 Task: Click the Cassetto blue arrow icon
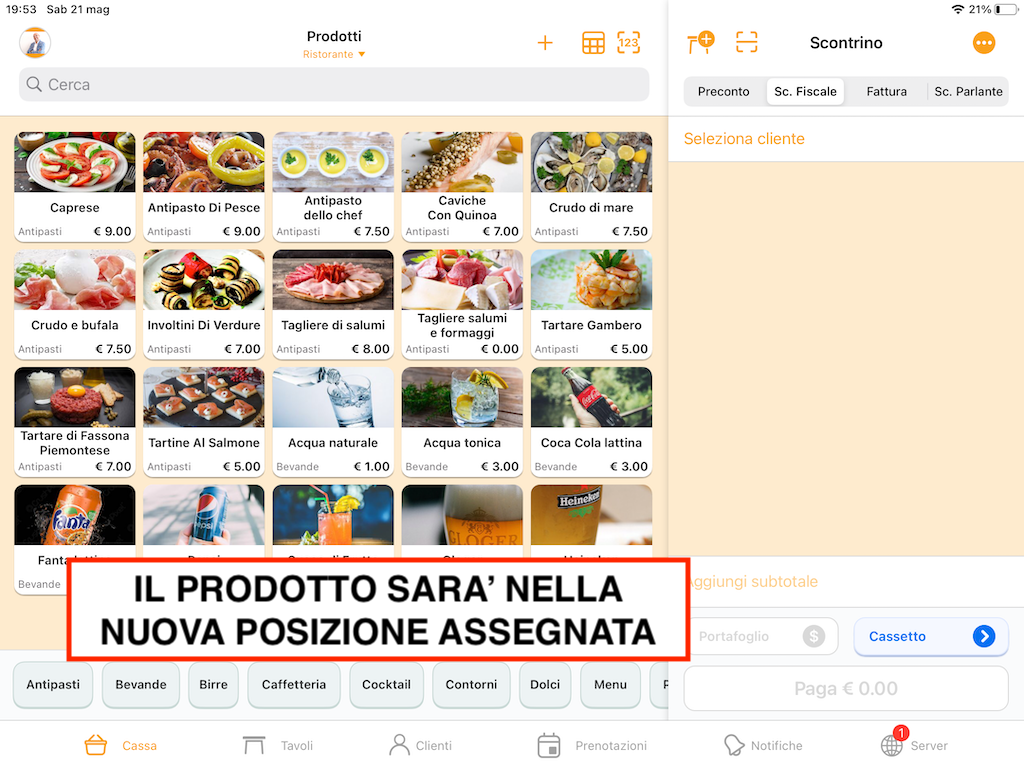click(984, 636)
